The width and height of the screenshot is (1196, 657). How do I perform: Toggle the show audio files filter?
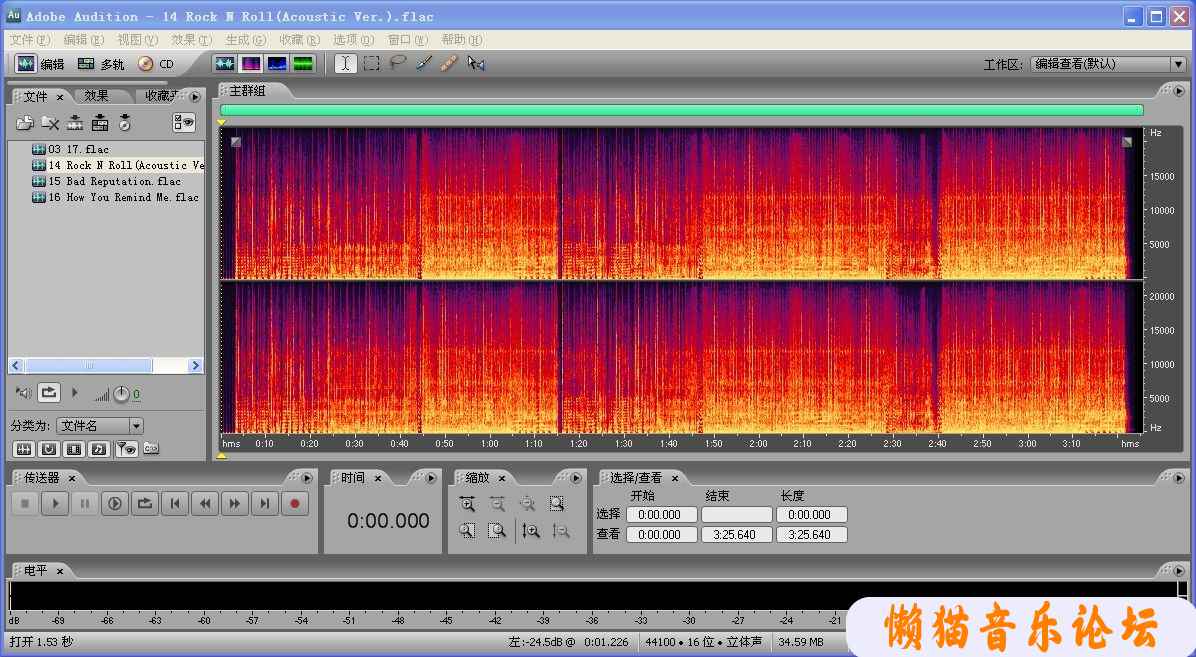24,449
